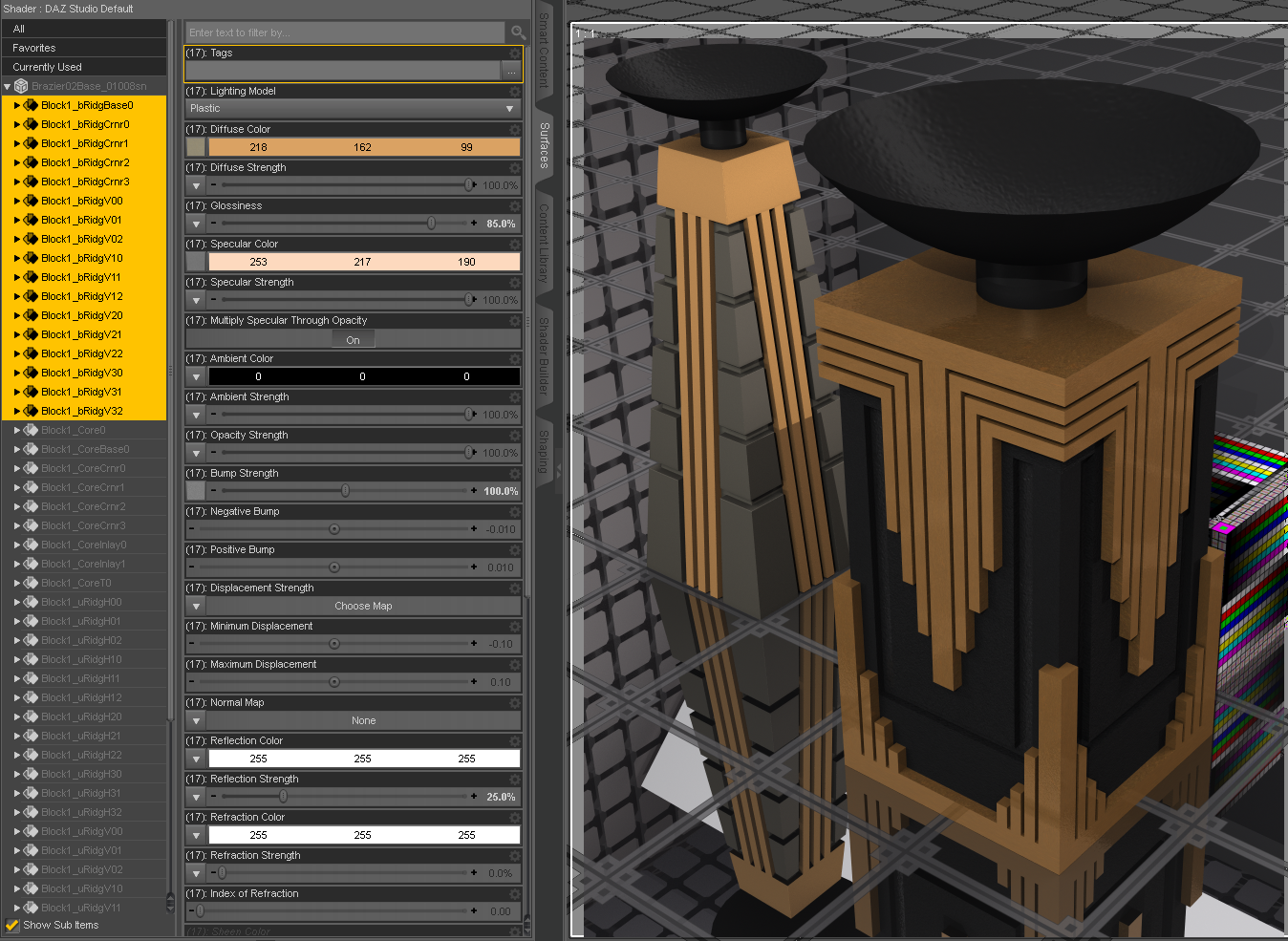Open the gear menu for Reflection Color

pyautogui.click(x=515, y=740)
